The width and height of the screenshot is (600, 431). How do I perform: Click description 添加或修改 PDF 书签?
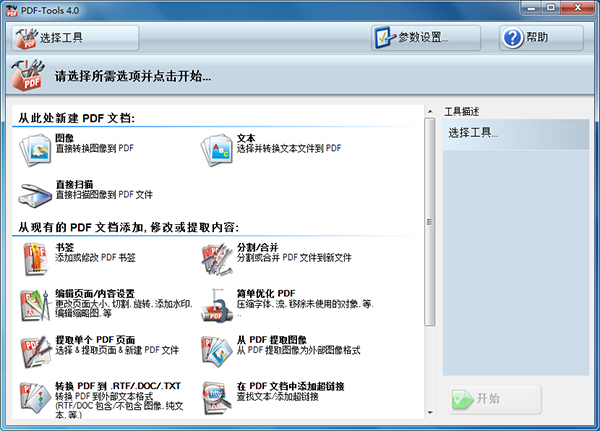point(95,258)
